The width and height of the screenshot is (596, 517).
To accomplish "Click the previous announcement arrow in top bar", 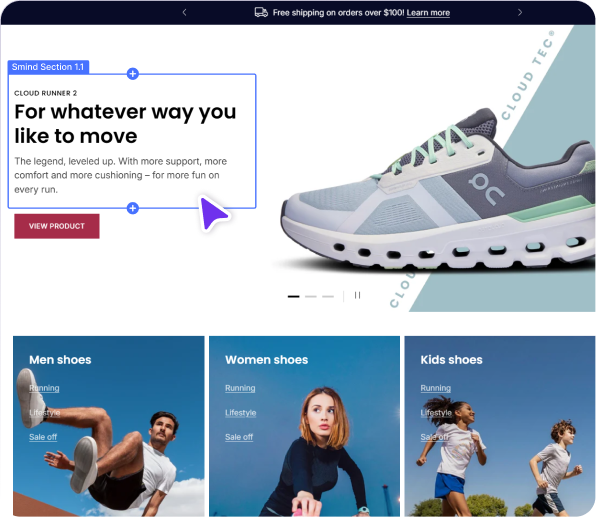I will click(184, 13).
